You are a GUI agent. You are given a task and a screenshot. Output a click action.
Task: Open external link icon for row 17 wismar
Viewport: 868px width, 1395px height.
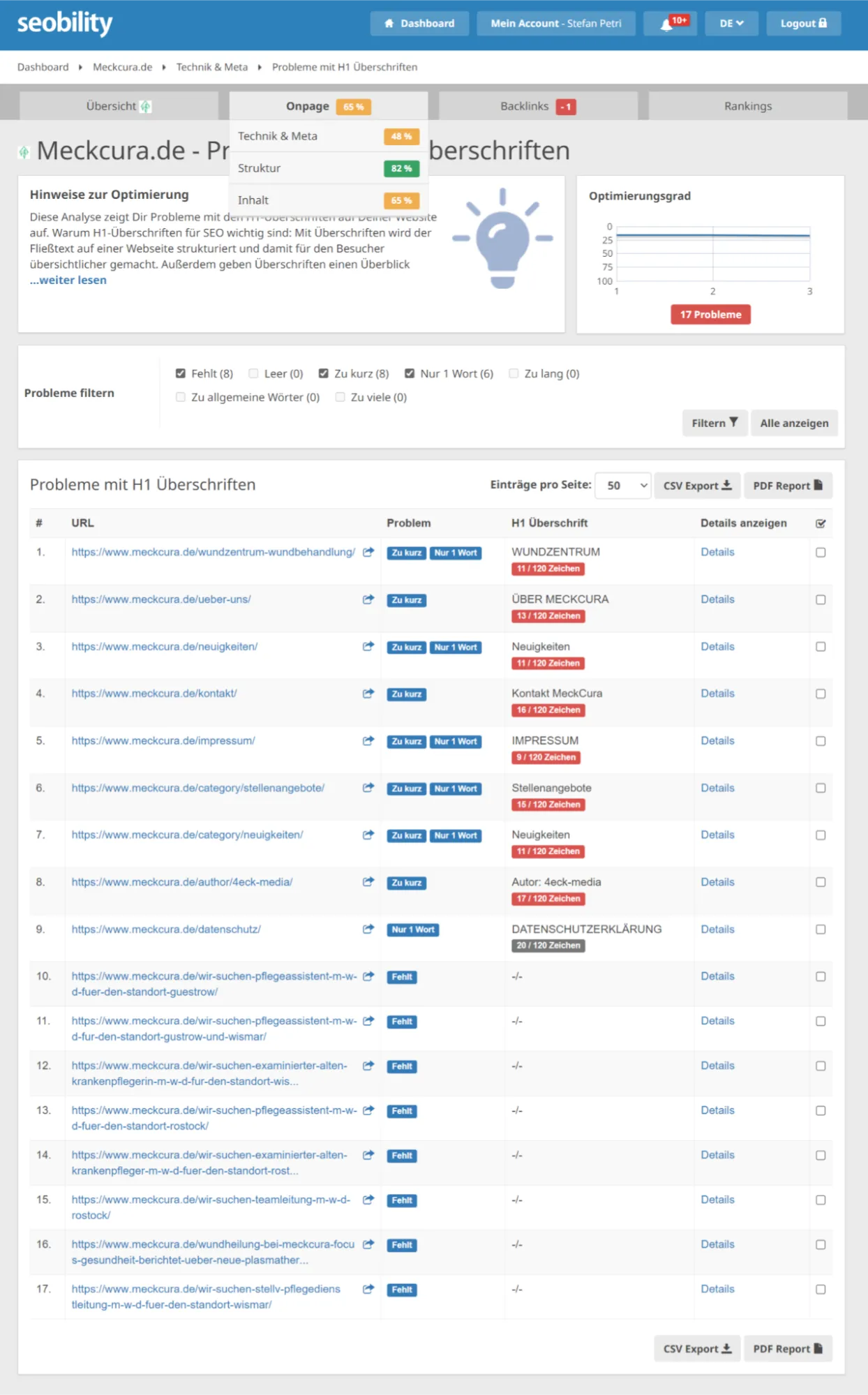(x=368, y=1289)
